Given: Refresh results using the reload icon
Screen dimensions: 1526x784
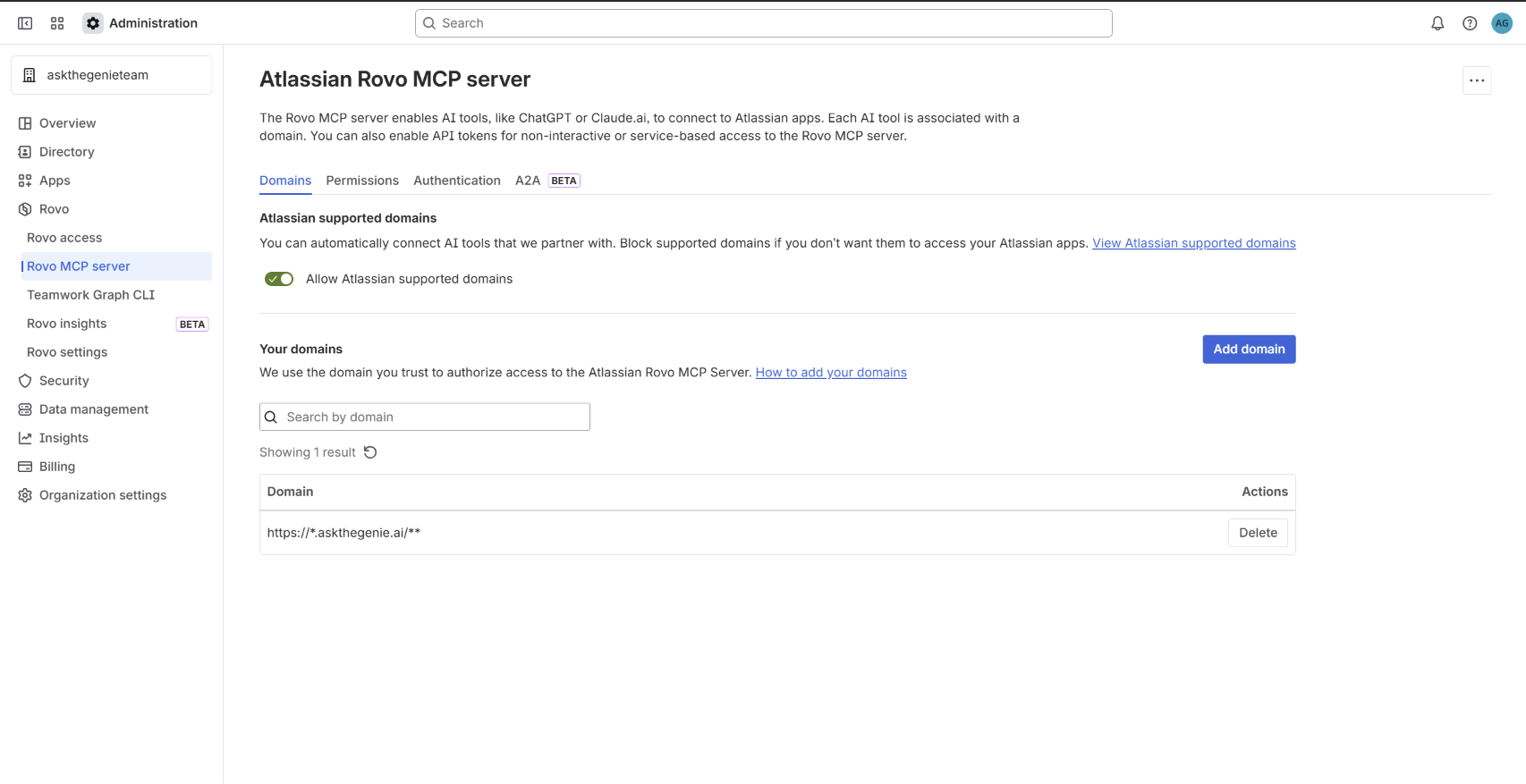Looking at the screenshot, I should point(370,452).
